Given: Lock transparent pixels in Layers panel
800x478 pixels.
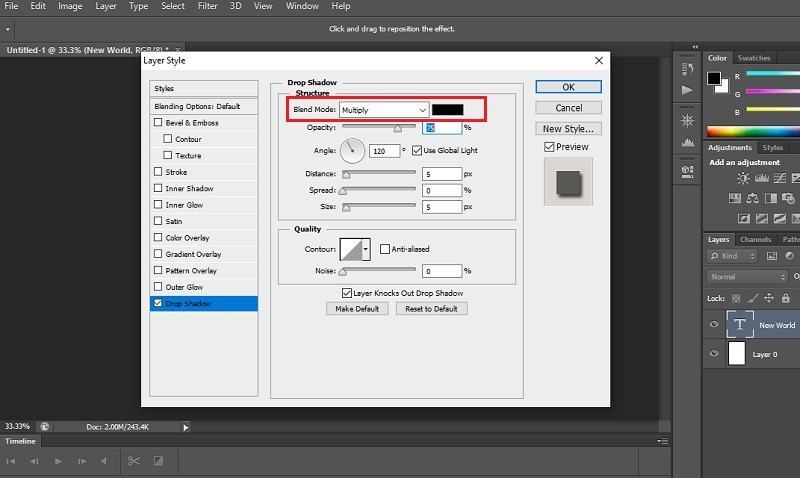Looking at the screenshot, I should click(736, 298).
